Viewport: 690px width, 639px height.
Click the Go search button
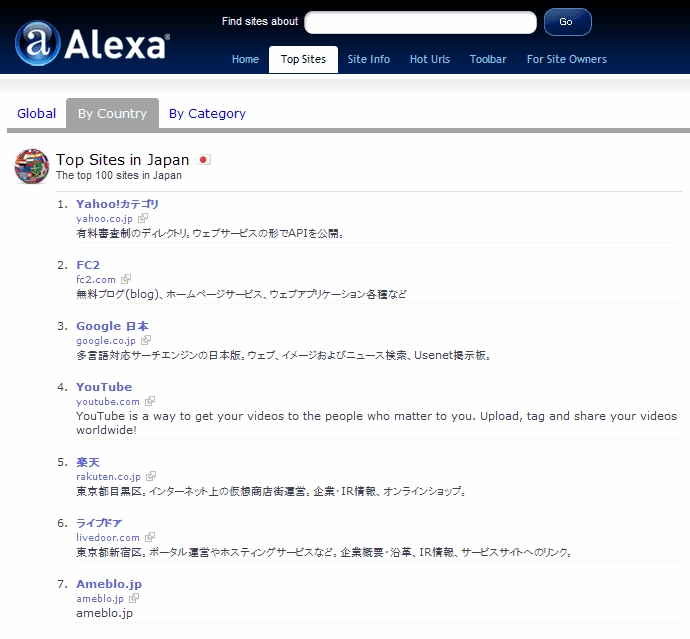pos(568,22)
